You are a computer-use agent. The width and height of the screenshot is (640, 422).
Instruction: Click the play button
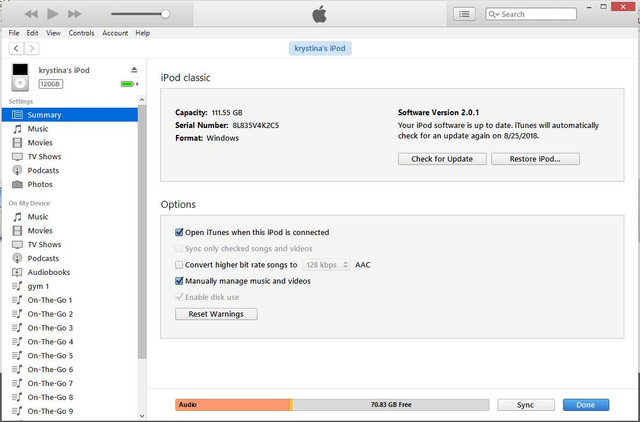click(53, 14)
